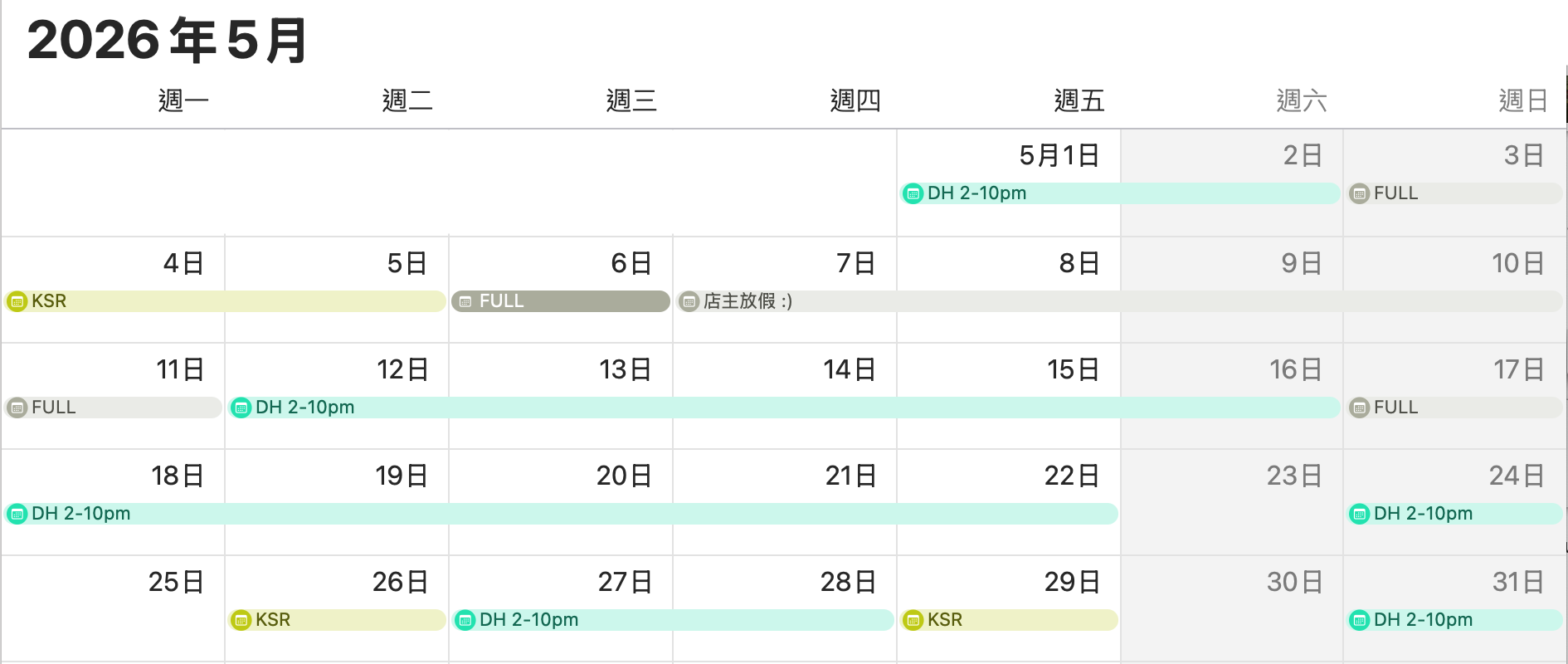Click the 2026年5月 month title
1568x664 pixels.
168,40
